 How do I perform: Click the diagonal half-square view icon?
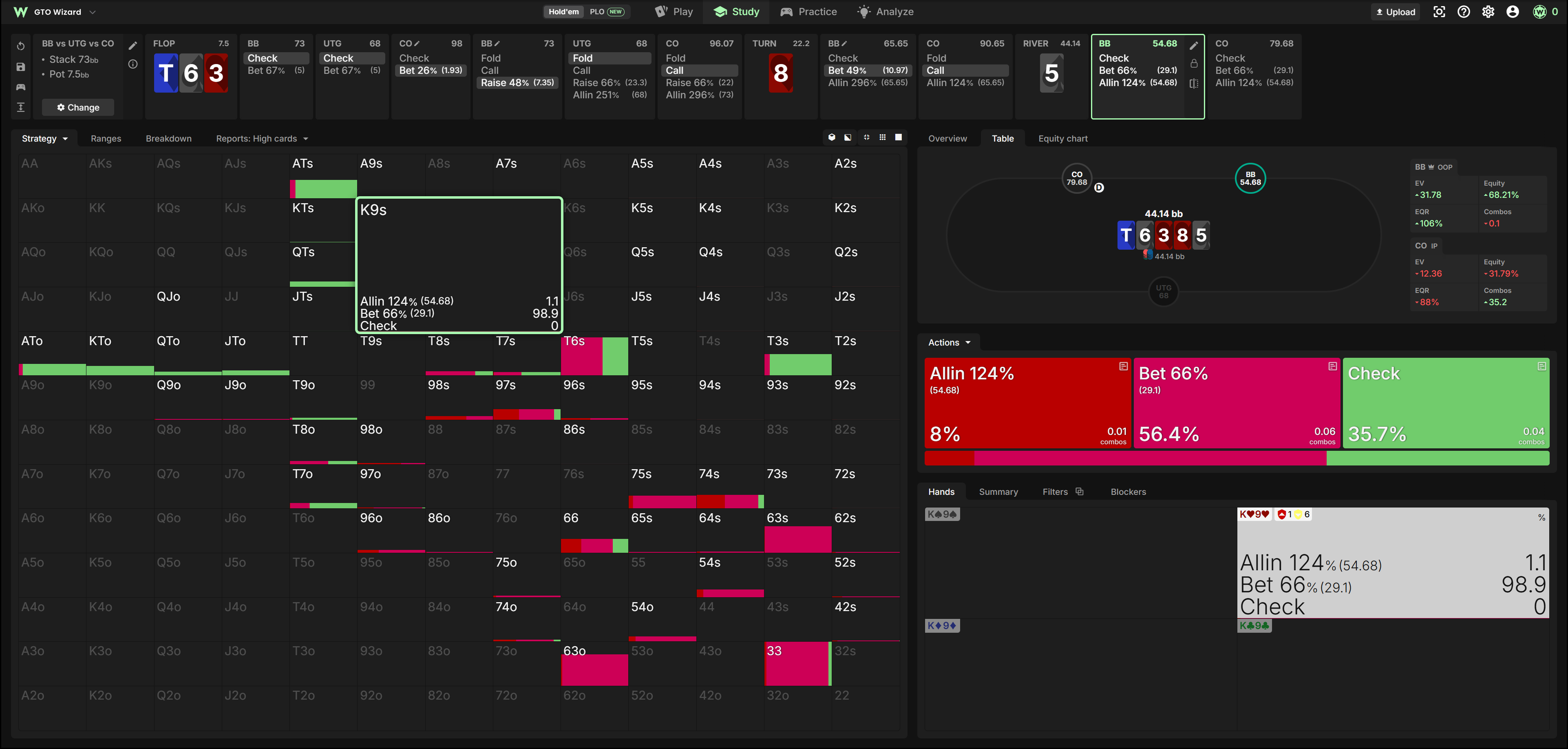point(848,137)
